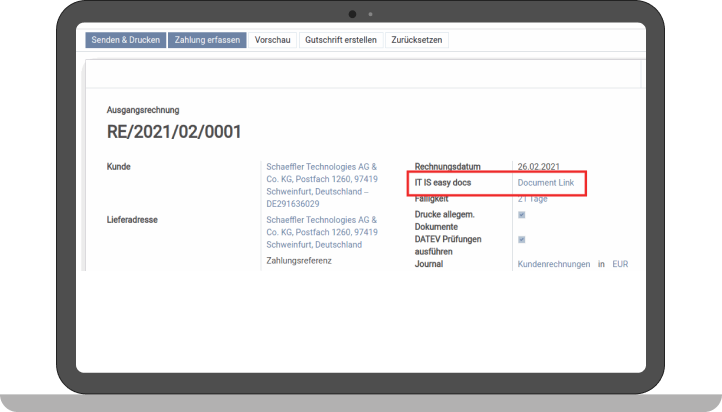722x412 pixels.
Task: Click the Senden & Drucken button
Action: [125, 40]
